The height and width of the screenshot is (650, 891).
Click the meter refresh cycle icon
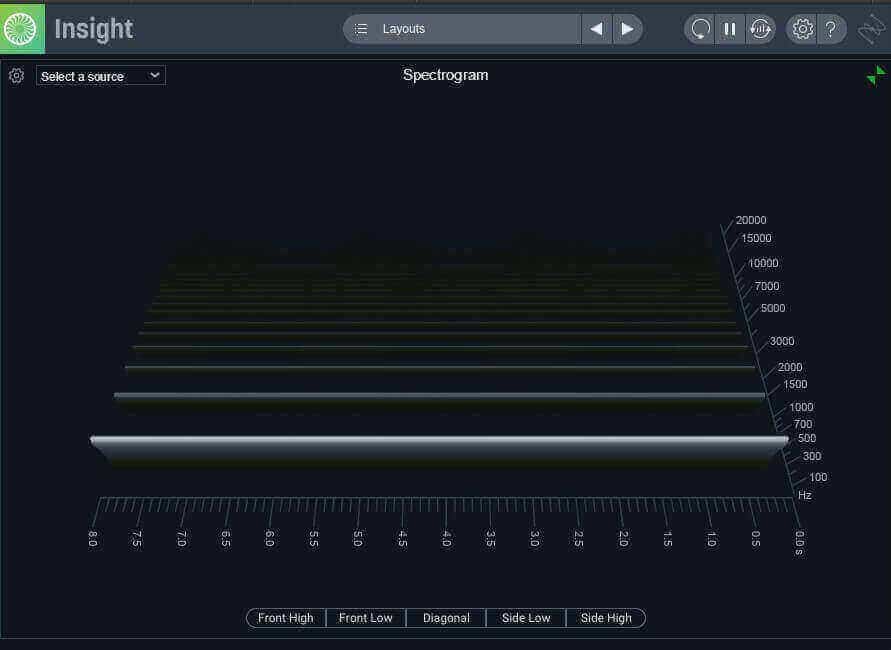pos(760,29)
